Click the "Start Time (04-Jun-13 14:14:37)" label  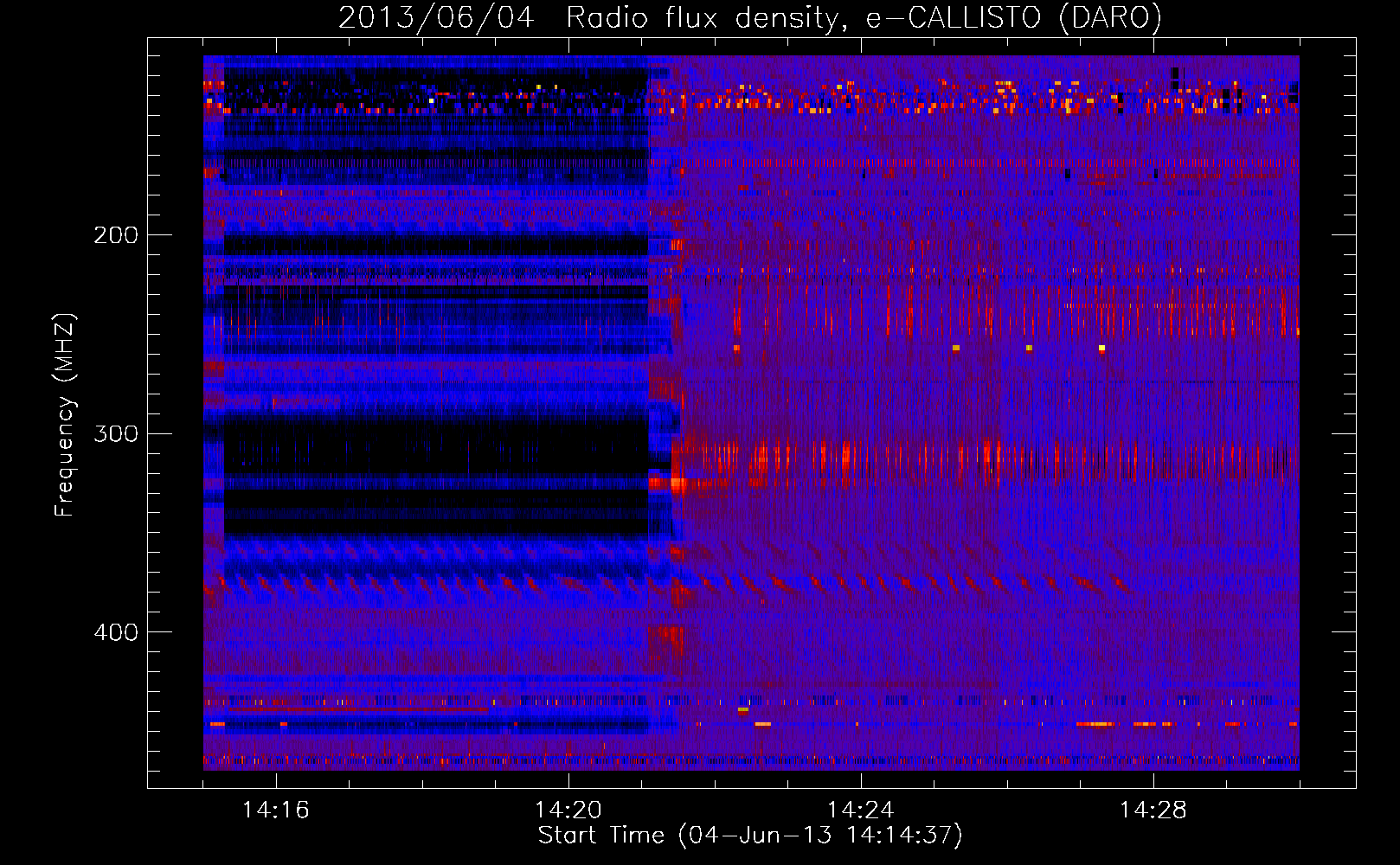click(x=750, y=836)
